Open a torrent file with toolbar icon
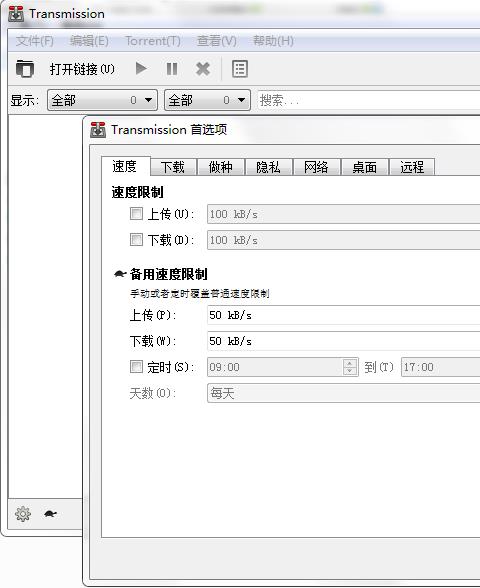 [x=25, y=69]
